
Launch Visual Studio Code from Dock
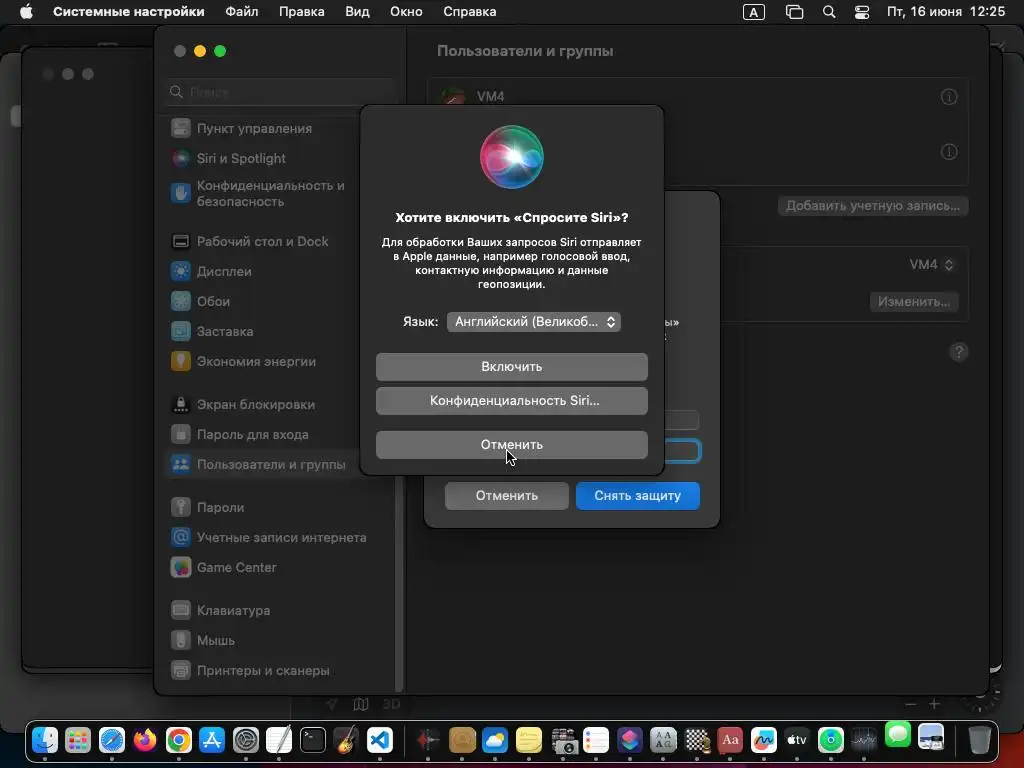(x=379, y=740)
